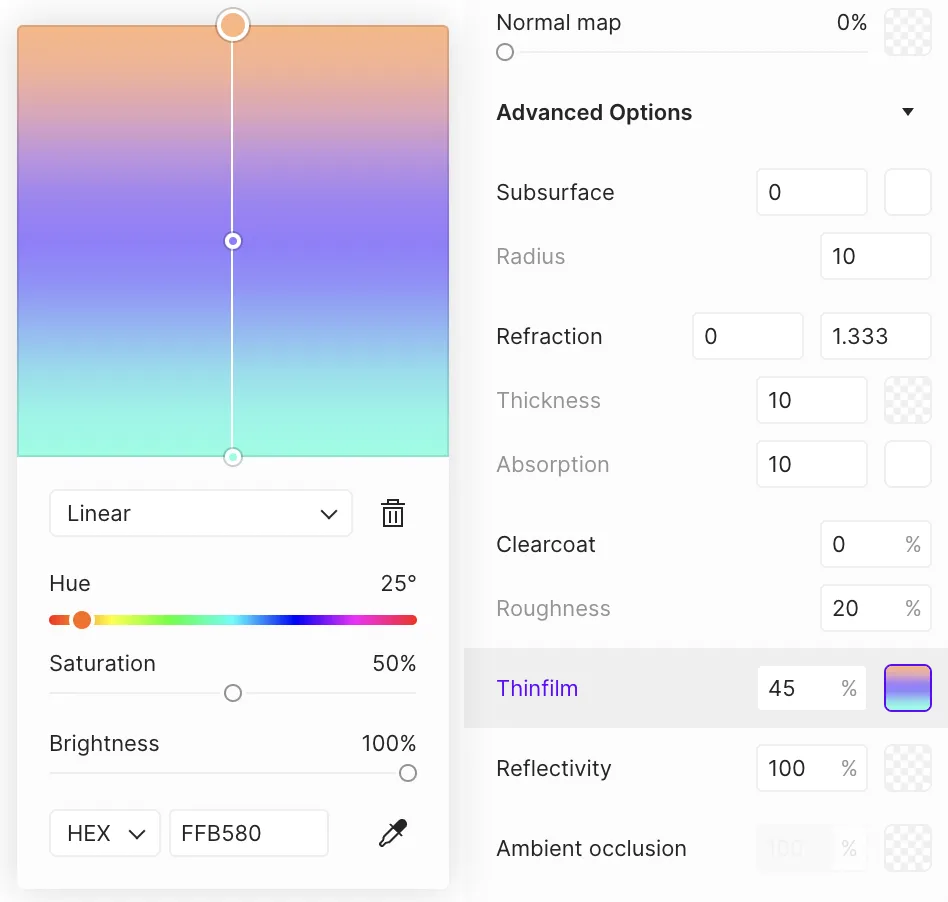Select the bottom mint gradient stop
948x902 pixels.
coord(233,457)
